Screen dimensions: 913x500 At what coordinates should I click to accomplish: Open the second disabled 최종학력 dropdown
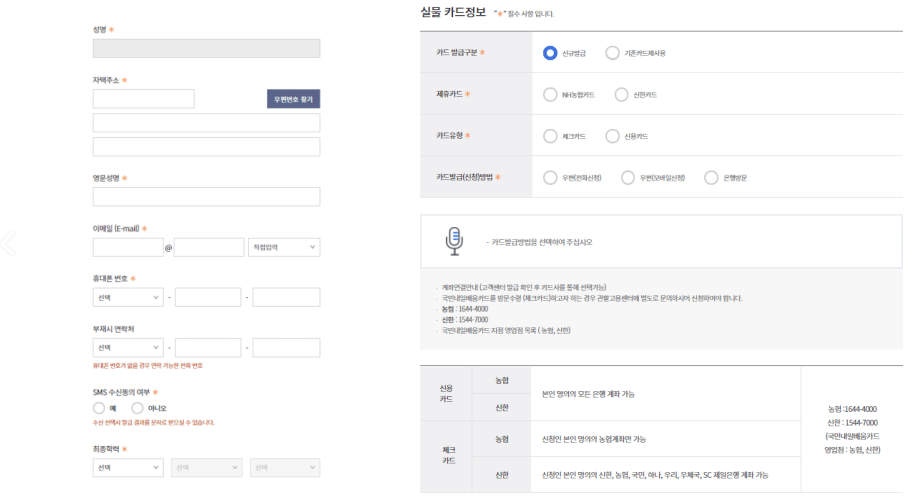pos(207,467)
